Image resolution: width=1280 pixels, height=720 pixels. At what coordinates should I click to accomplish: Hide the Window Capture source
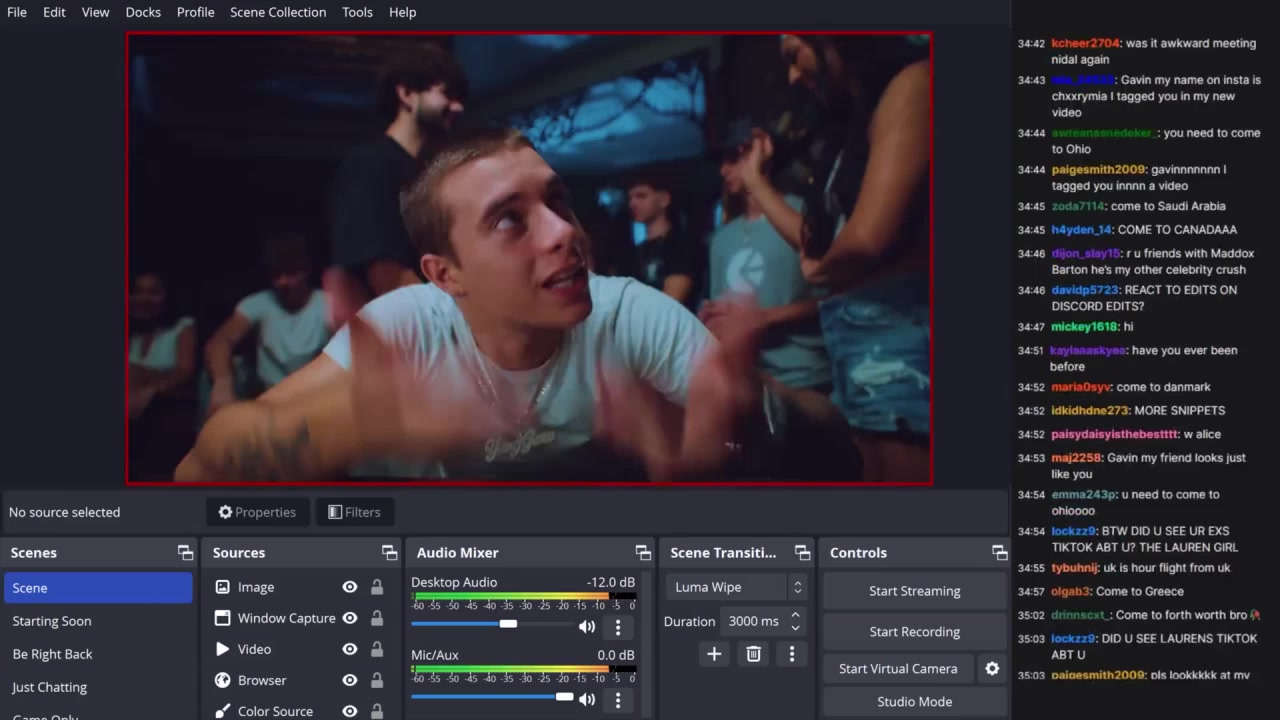[350, 619]
